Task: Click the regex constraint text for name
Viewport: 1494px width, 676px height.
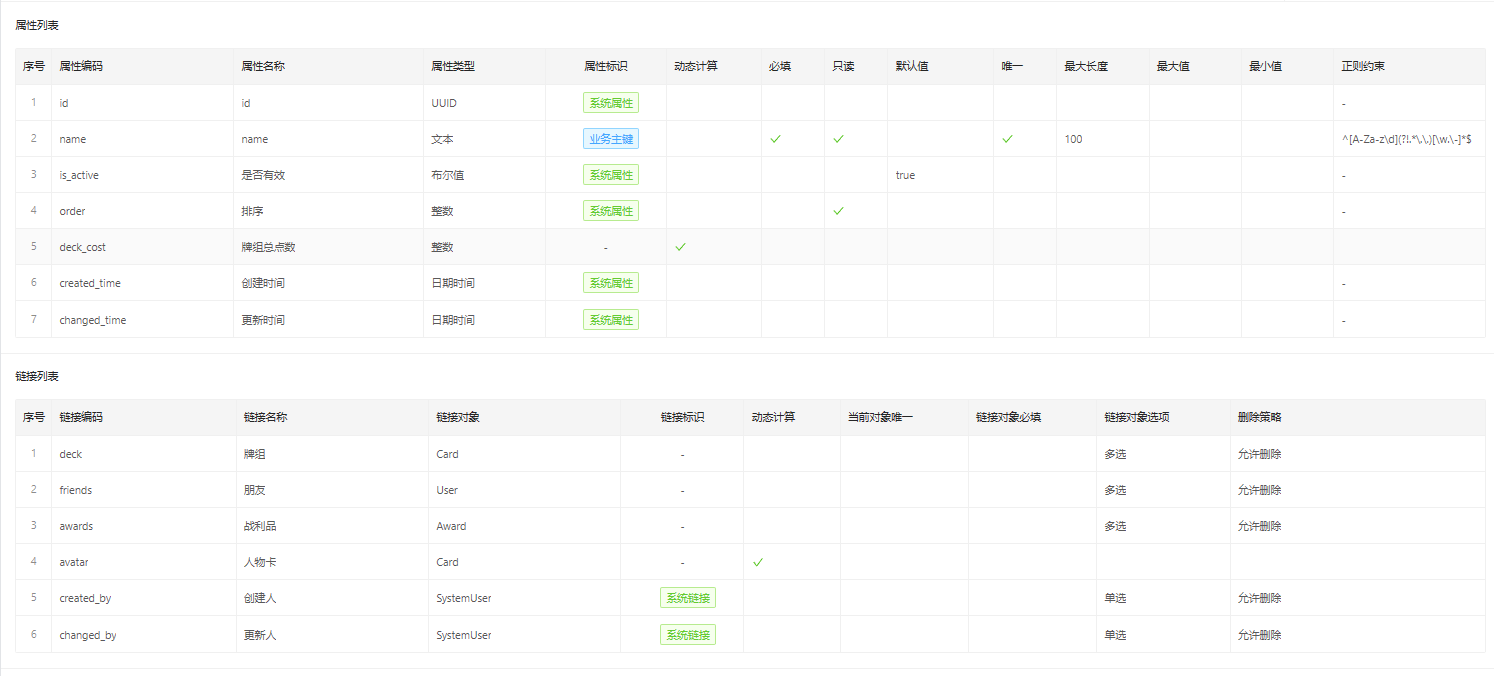Action: click(1406, 139)
